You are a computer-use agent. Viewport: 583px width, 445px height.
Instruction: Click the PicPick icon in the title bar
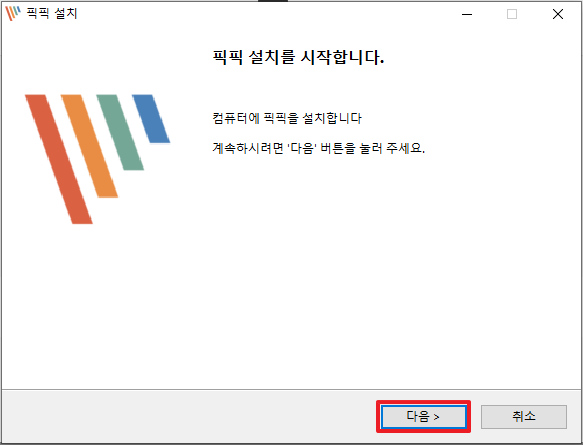click(x=13, y=14)
